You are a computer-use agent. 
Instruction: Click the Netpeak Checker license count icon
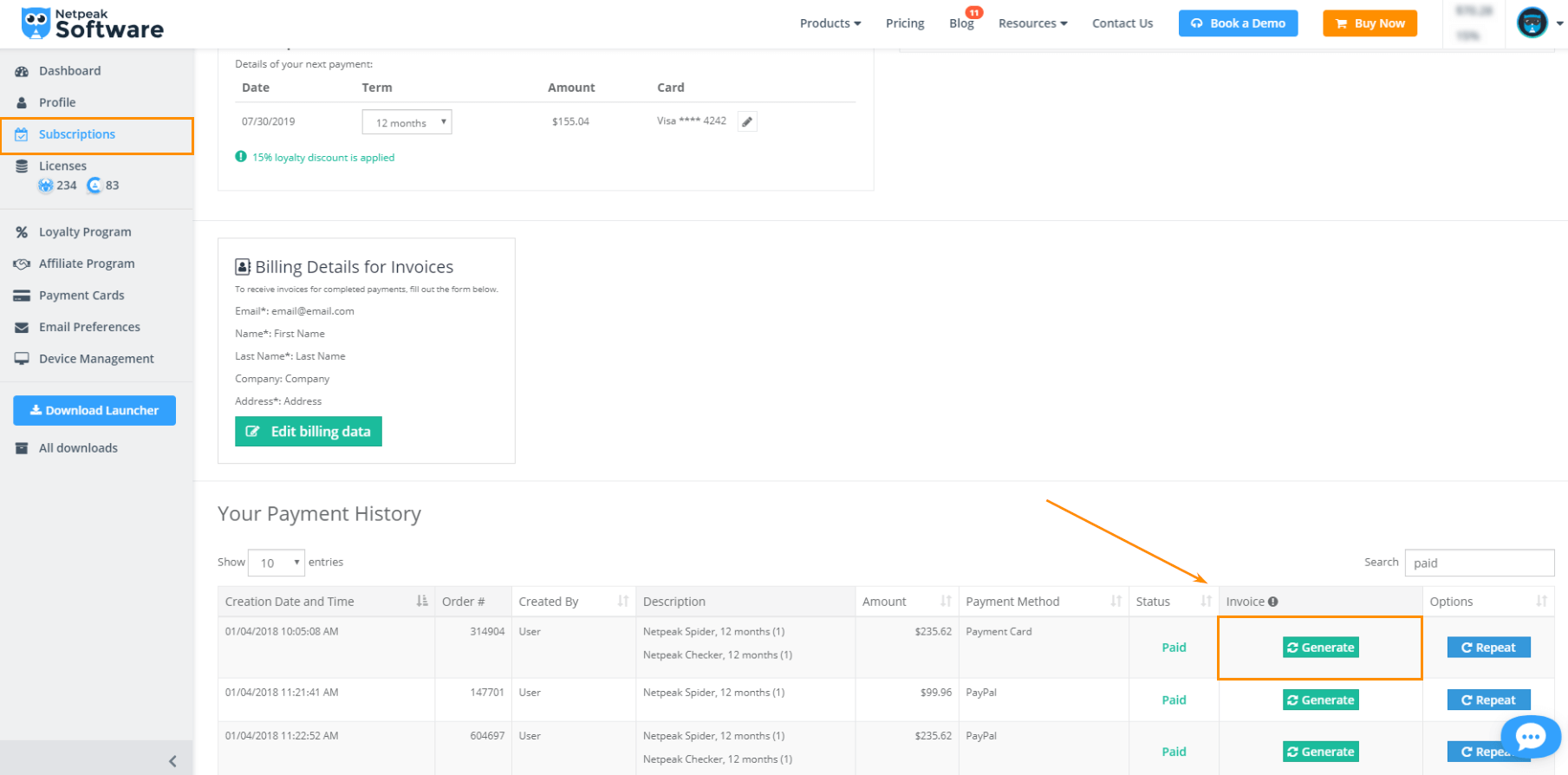point(94,186)
